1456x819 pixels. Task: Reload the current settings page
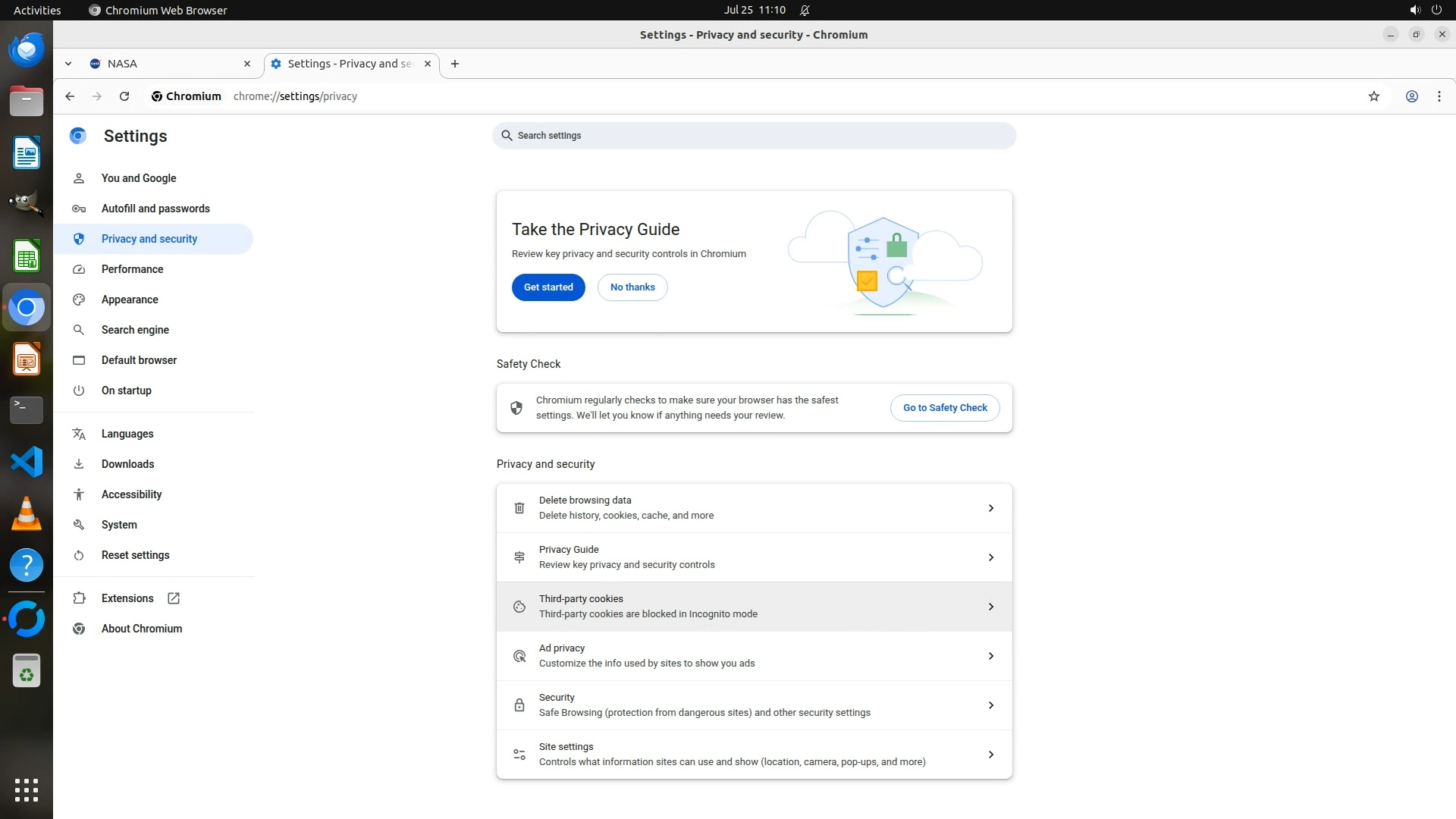point(124,96)
